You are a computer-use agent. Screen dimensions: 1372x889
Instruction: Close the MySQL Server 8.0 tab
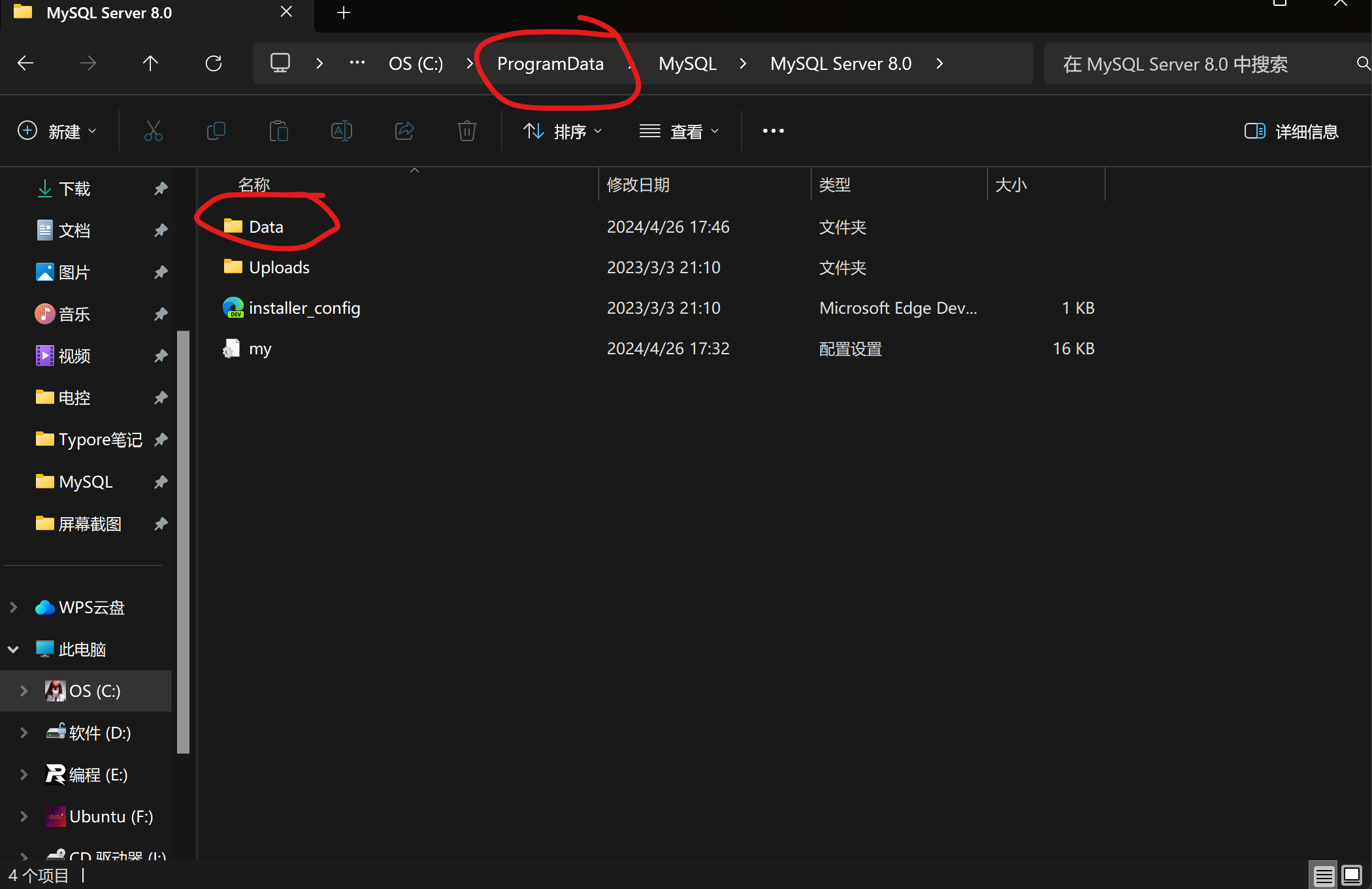[x=286, y=12]
